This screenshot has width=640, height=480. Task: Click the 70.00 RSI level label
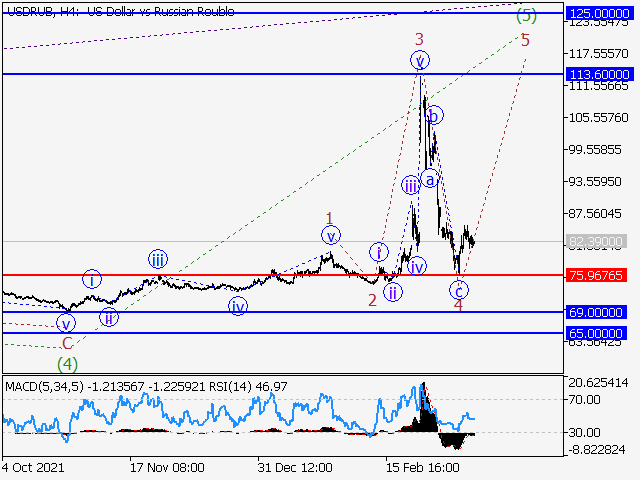(585, 400)
